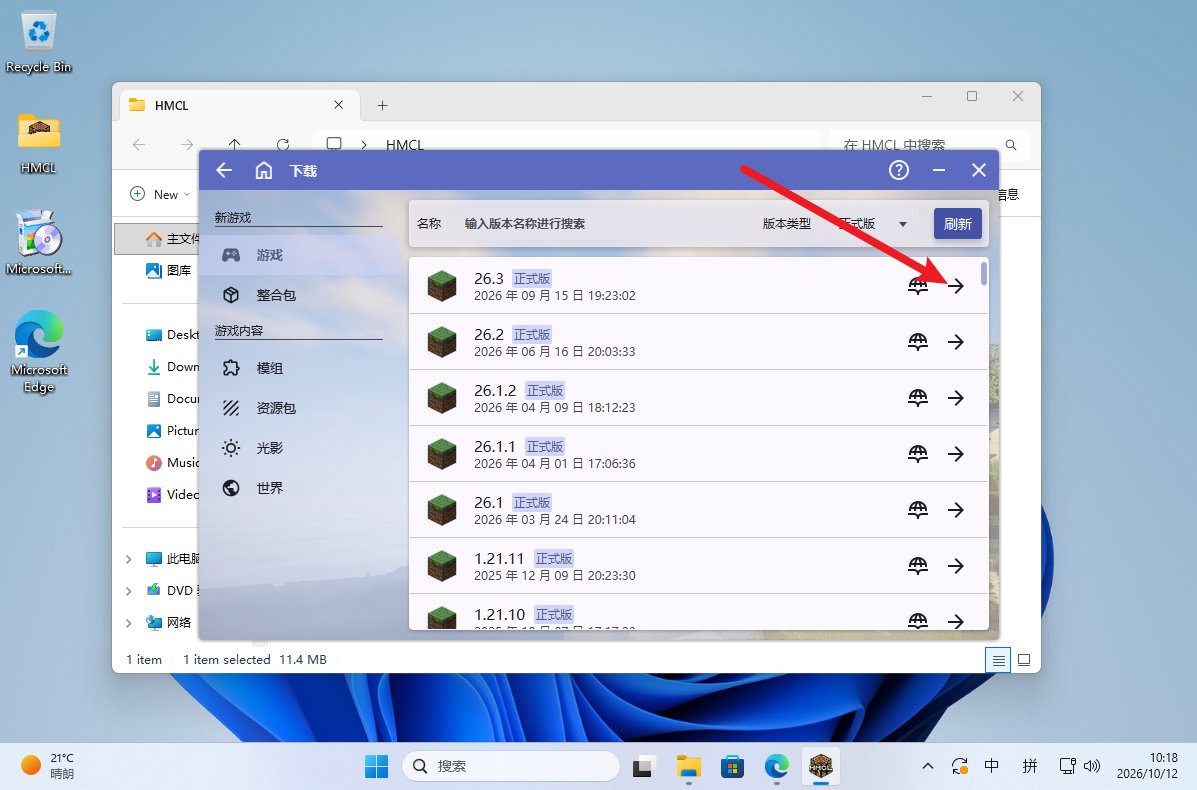Open the Microsoft Store taskbar icon
This screenshot has height=790, width=1197.
tap(732, 766)
